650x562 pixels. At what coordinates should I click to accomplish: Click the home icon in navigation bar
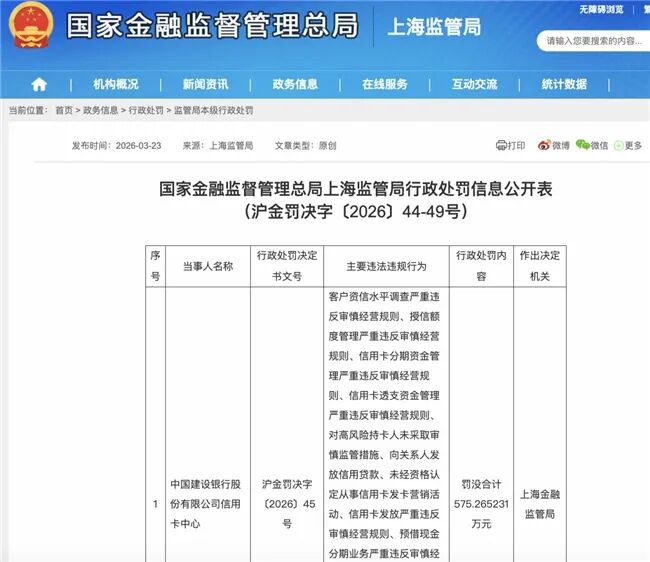[x=39, y=84]
